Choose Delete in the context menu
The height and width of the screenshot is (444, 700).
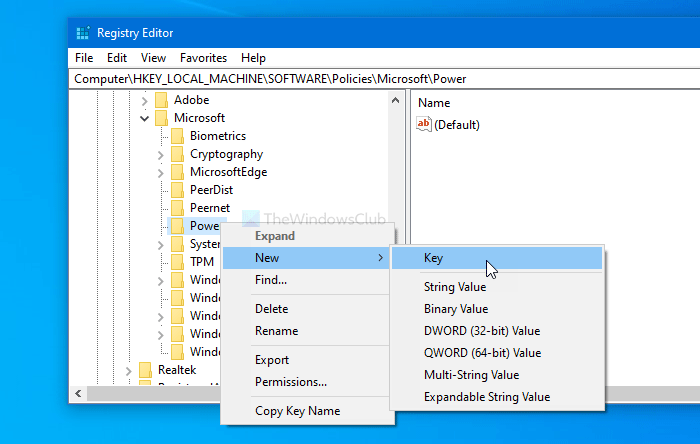coord(306,309)
